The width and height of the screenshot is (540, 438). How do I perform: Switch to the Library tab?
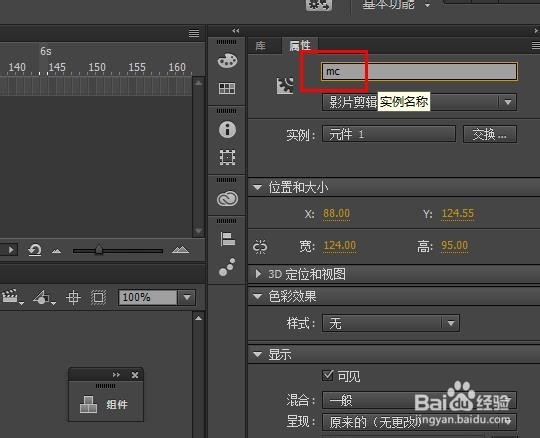coord(261,45)
